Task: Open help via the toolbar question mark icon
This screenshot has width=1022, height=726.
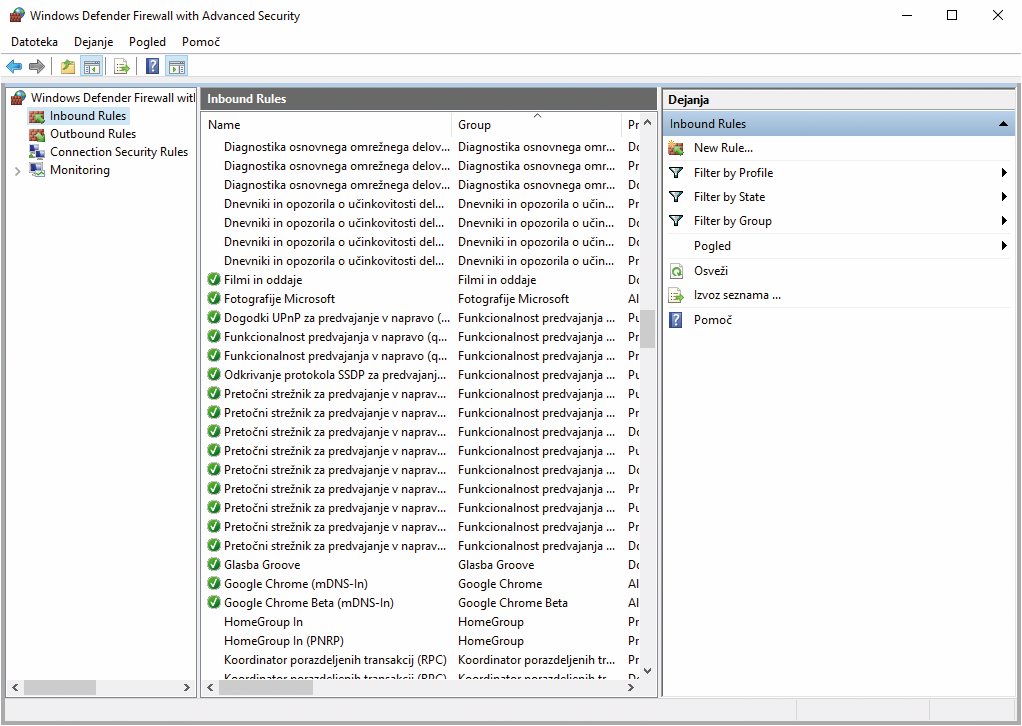Action: coord(153,66)
